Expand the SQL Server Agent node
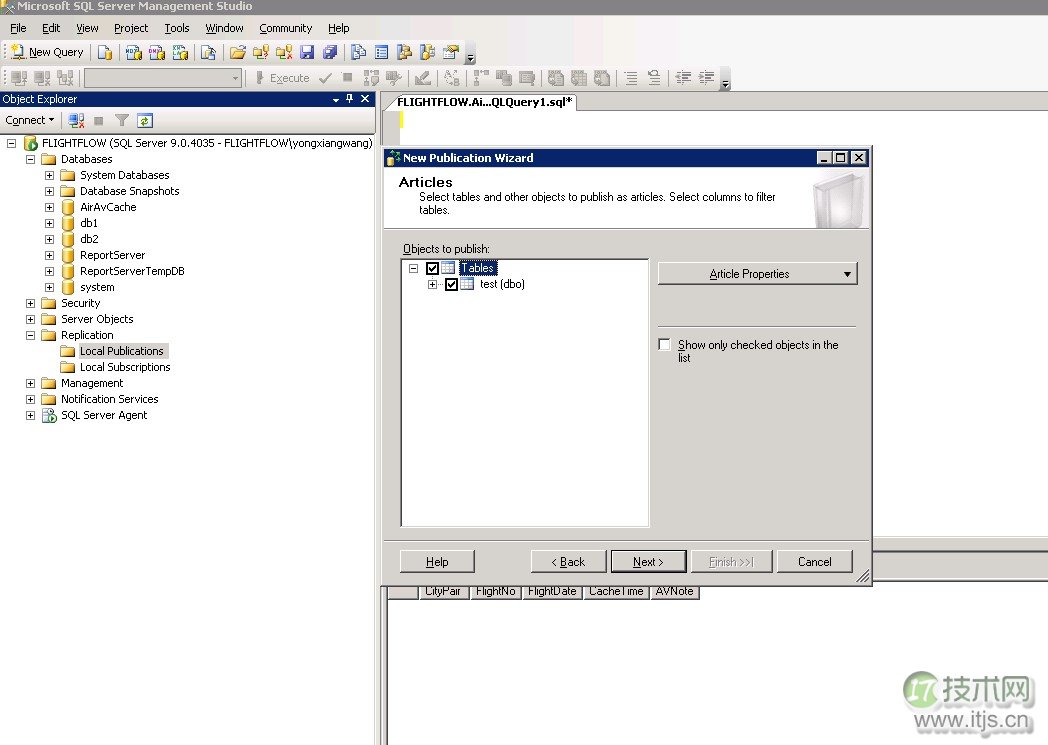 click(31, 416)
